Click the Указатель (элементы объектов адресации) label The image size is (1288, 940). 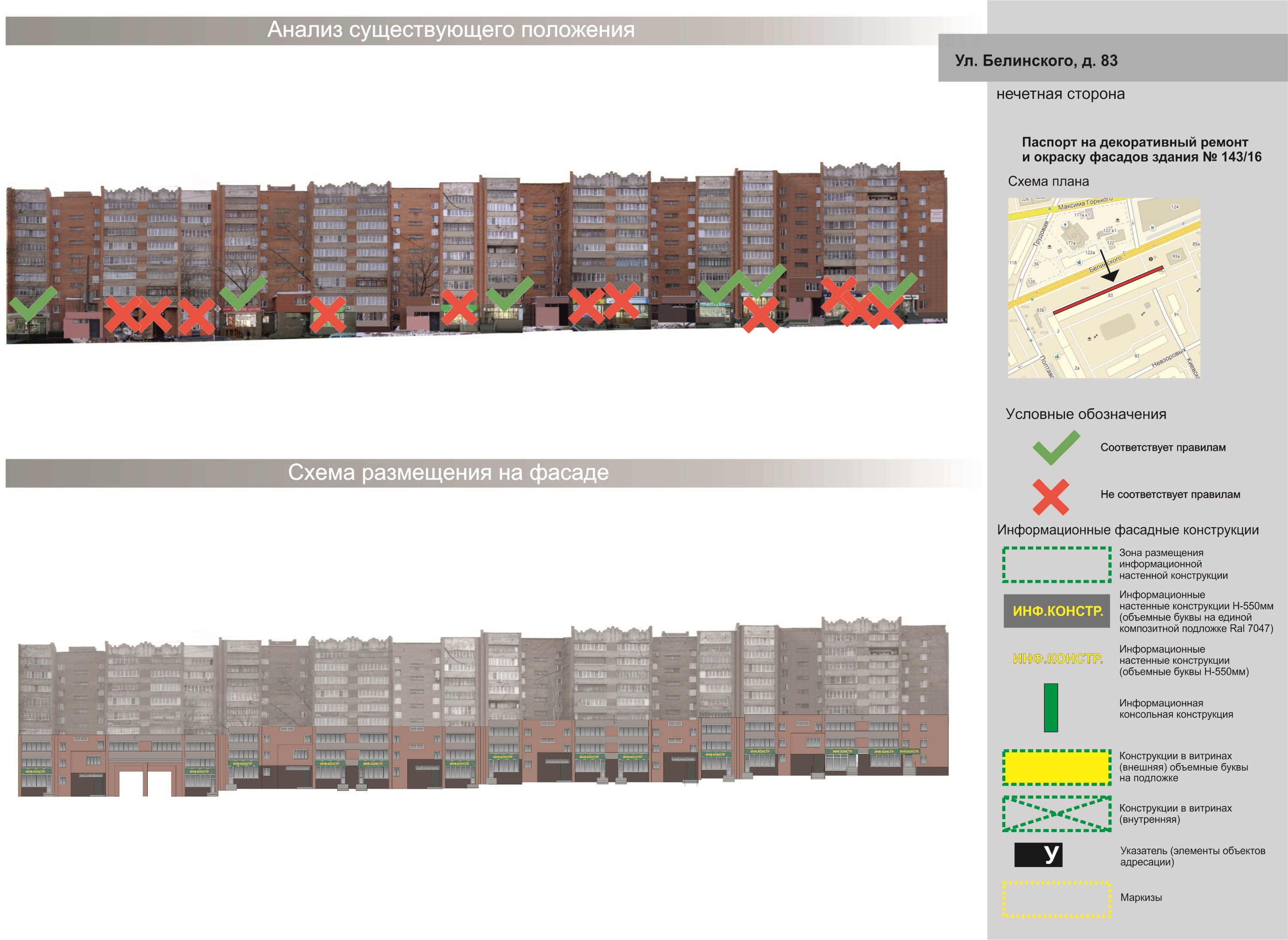1193,856
